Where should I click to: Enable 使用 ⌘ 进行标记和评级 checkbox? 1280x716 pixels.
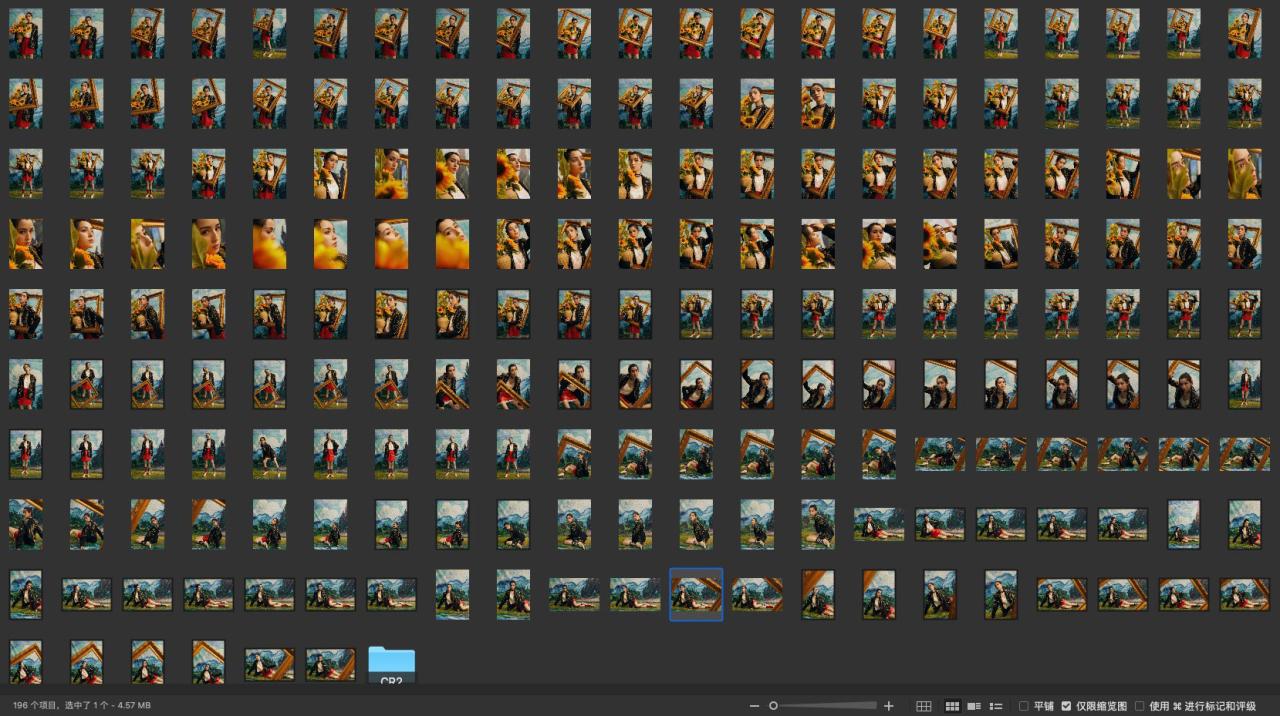(x=1140, y=706)
